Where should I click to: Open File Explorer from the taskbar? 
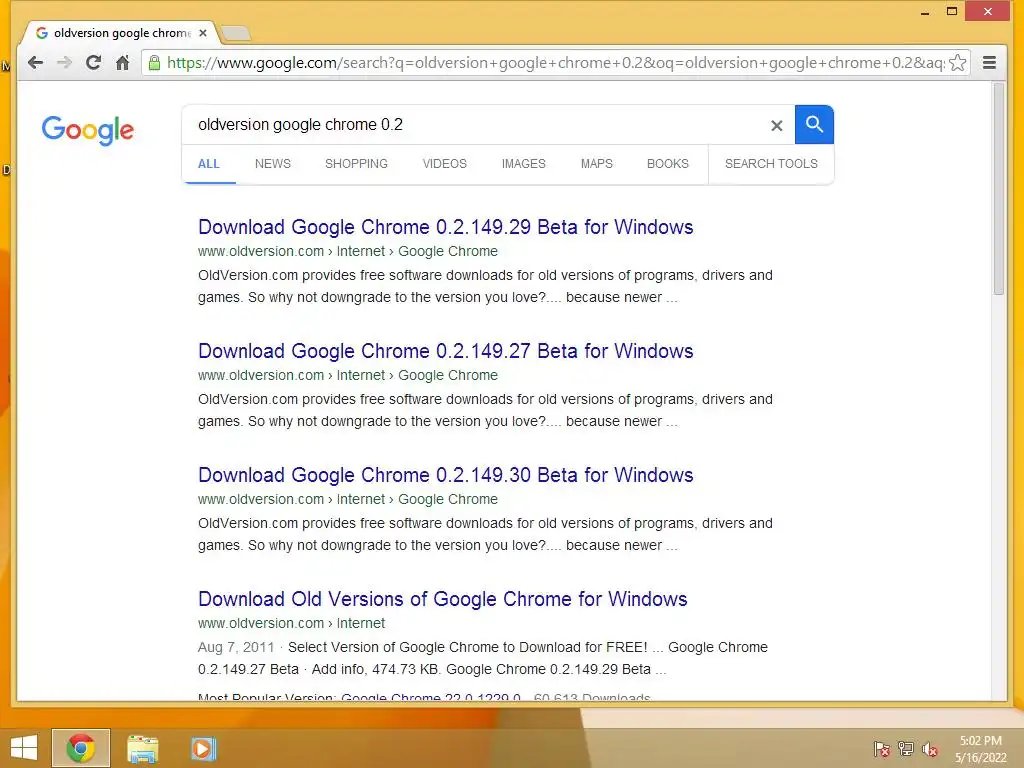142,748
